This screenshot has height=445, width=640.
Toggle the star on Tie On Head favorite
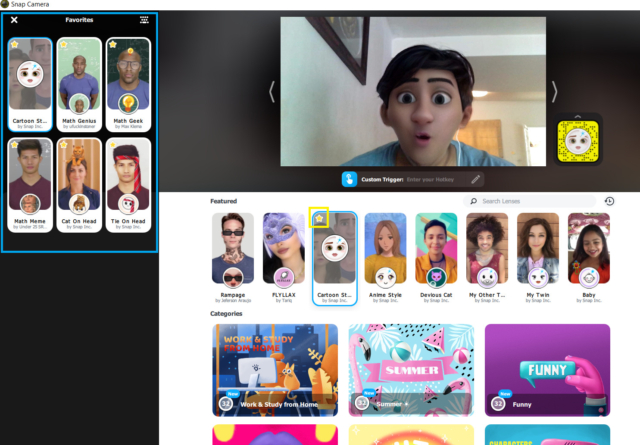click(x=113, y=145)
